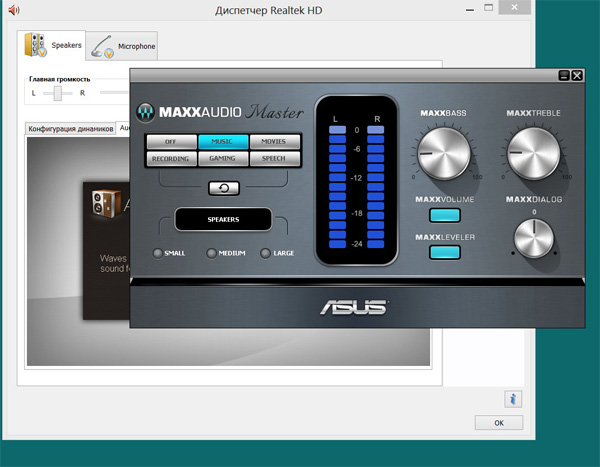
Task: Pick the Large speaker size option
Action: [x=266, y=253]
